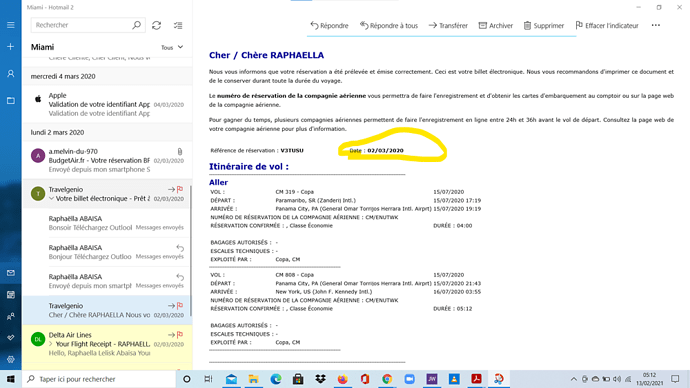Open Action Center notifications icon
690x388 pixels.
pos(675,379)
